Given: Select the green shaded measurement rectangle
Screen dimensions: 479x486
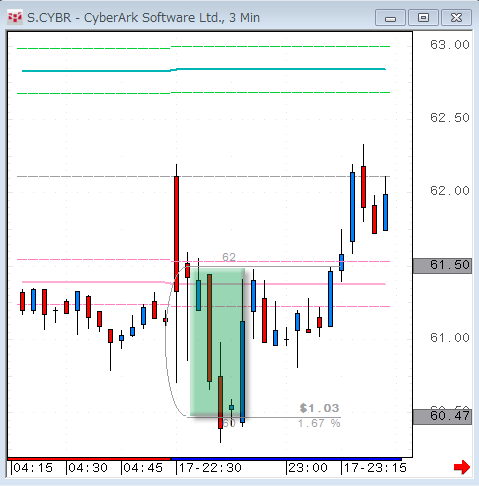Looking at the screenshot, I should 217,342.
